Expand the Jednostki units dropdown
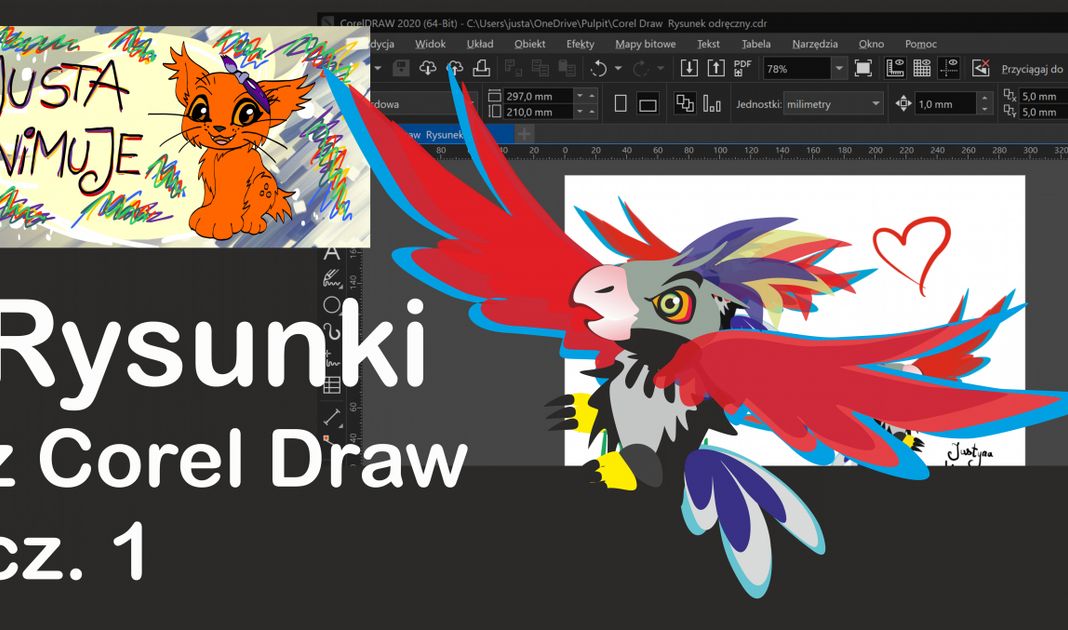Screen dimensions: 1068x630 click(x=876, y=104)
